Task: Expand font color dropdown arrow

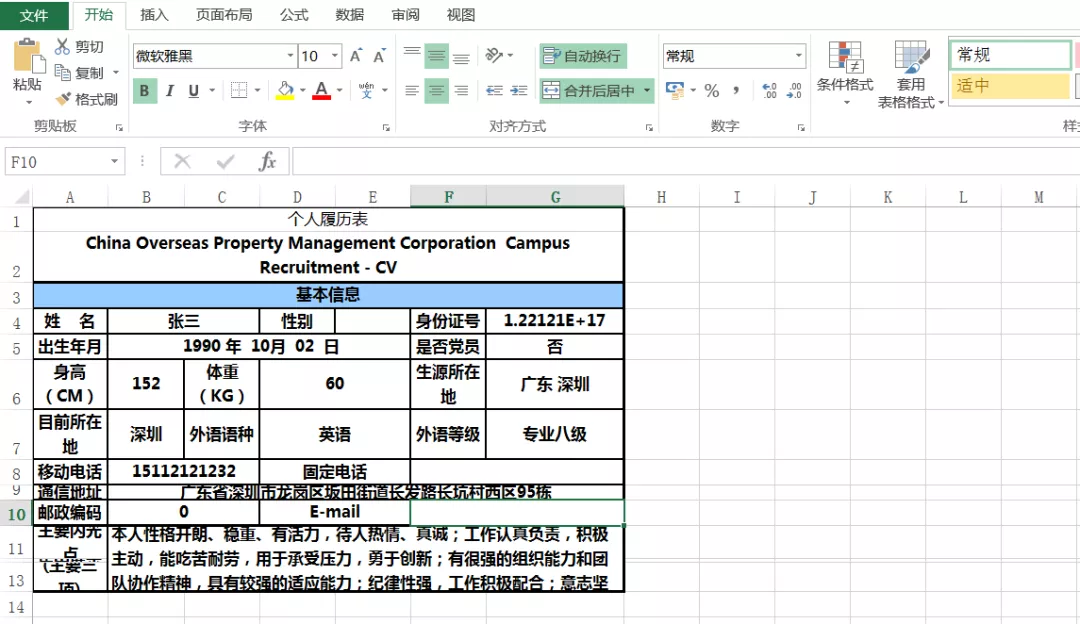Action: [x=340, y=90]
